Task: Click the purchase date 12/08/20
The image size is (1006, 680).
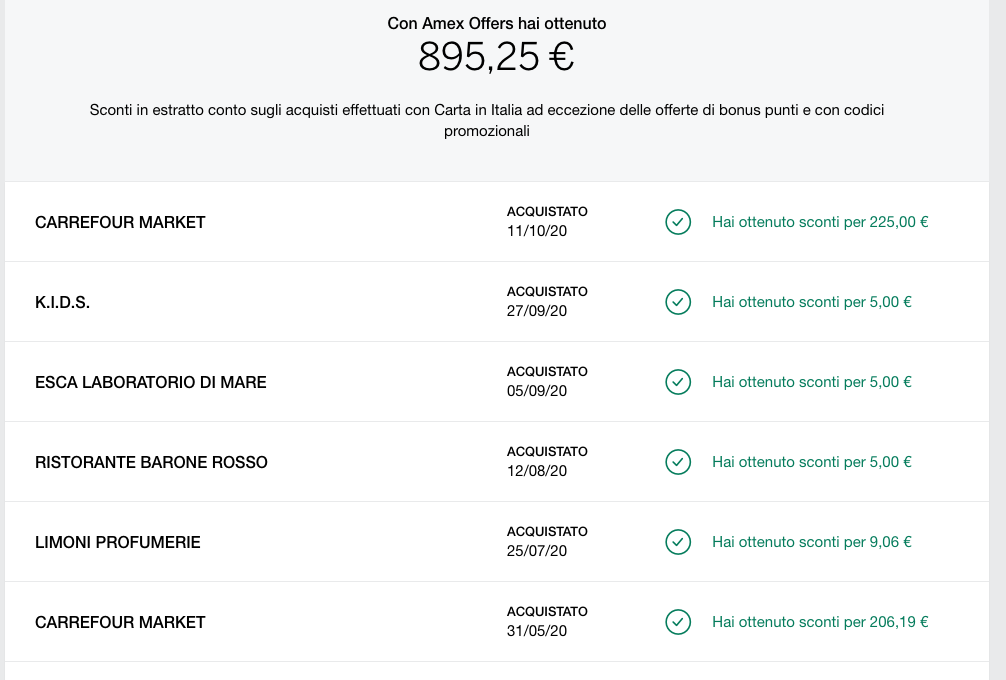Action: pyautogui.click(x=537, y=471)
